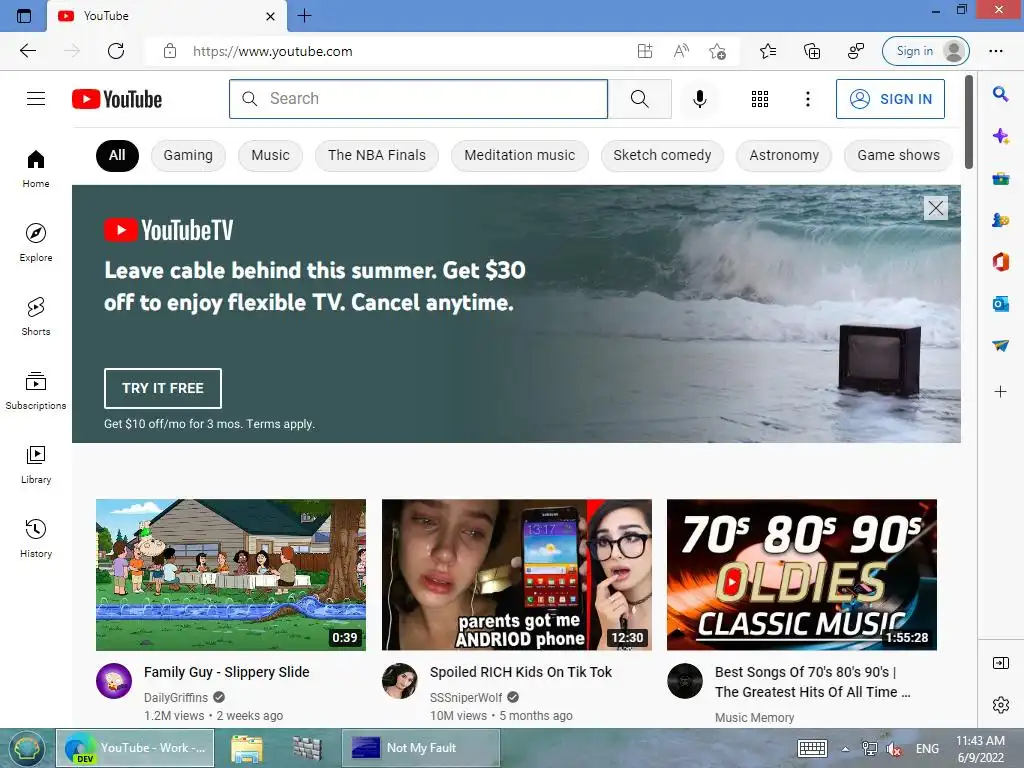Open Spoiled RICH Kids On Tik Tok title
This screenshot has height=768, width=1024.
pos(520,672)
